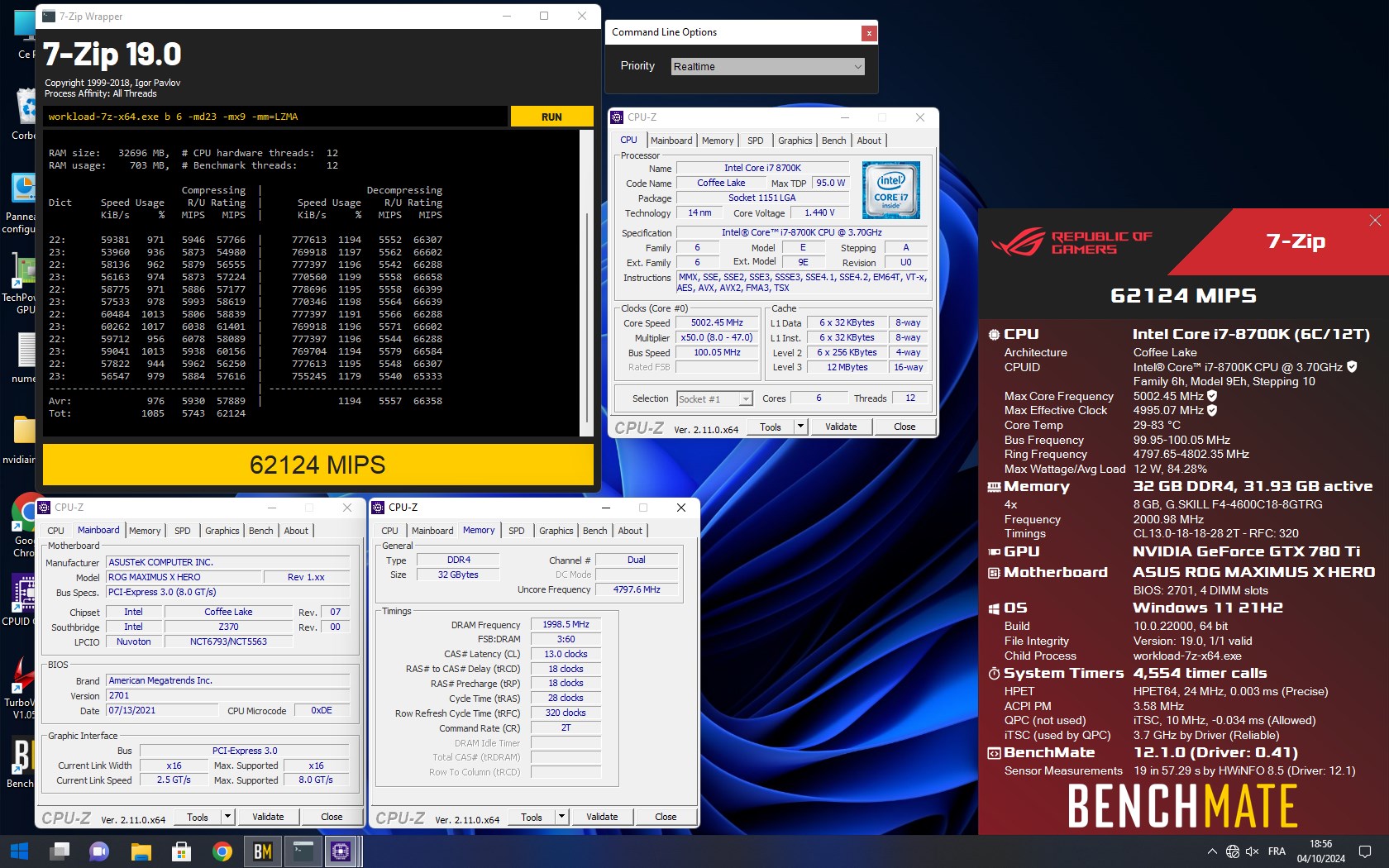The image size is (1389, 868).
Task: Click Intel Core i7 logo in CPU-Z
Action: (x=891, y=190)
